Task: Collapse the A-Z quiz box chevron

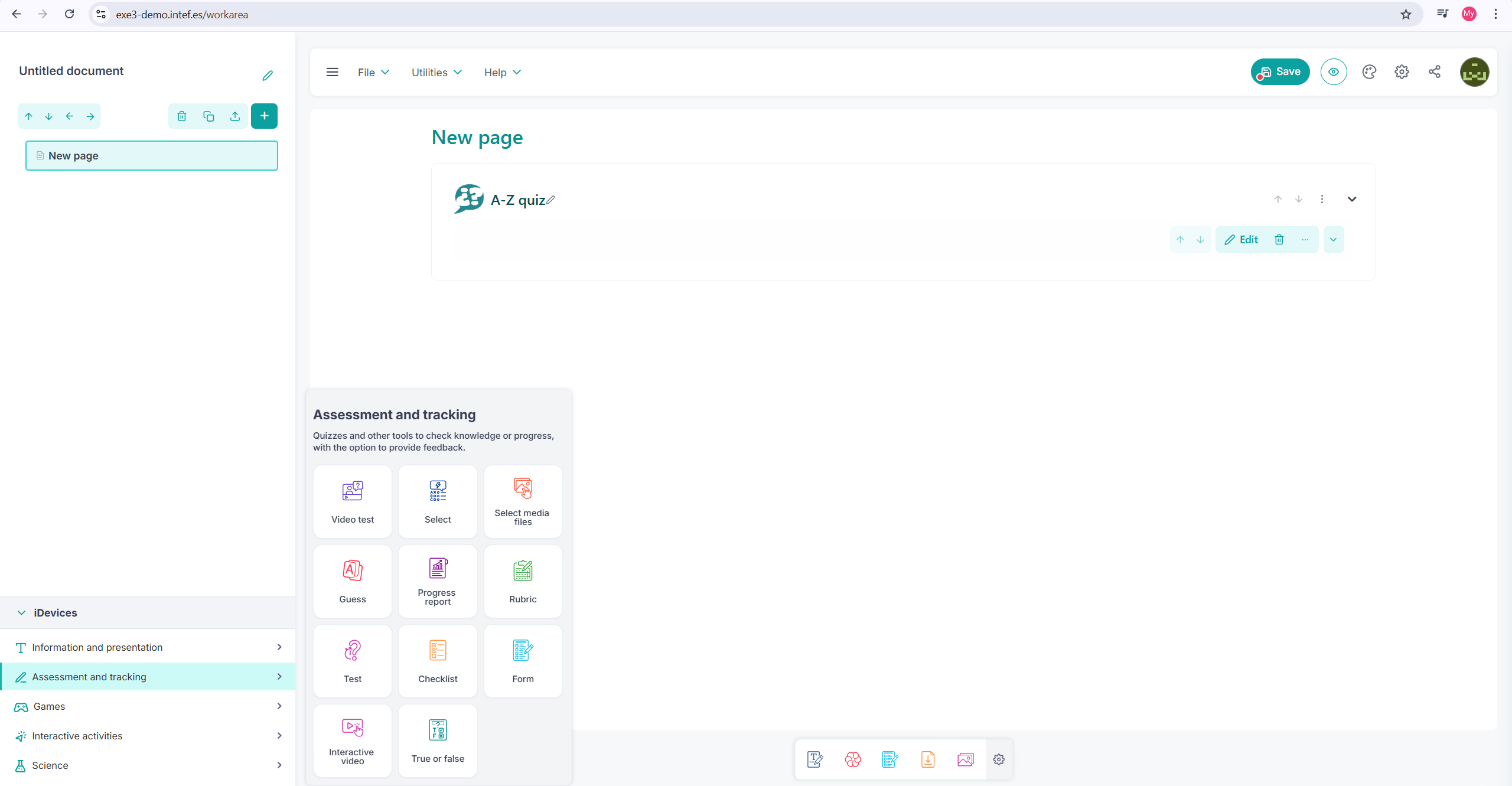Action: tap(1352, 199)
